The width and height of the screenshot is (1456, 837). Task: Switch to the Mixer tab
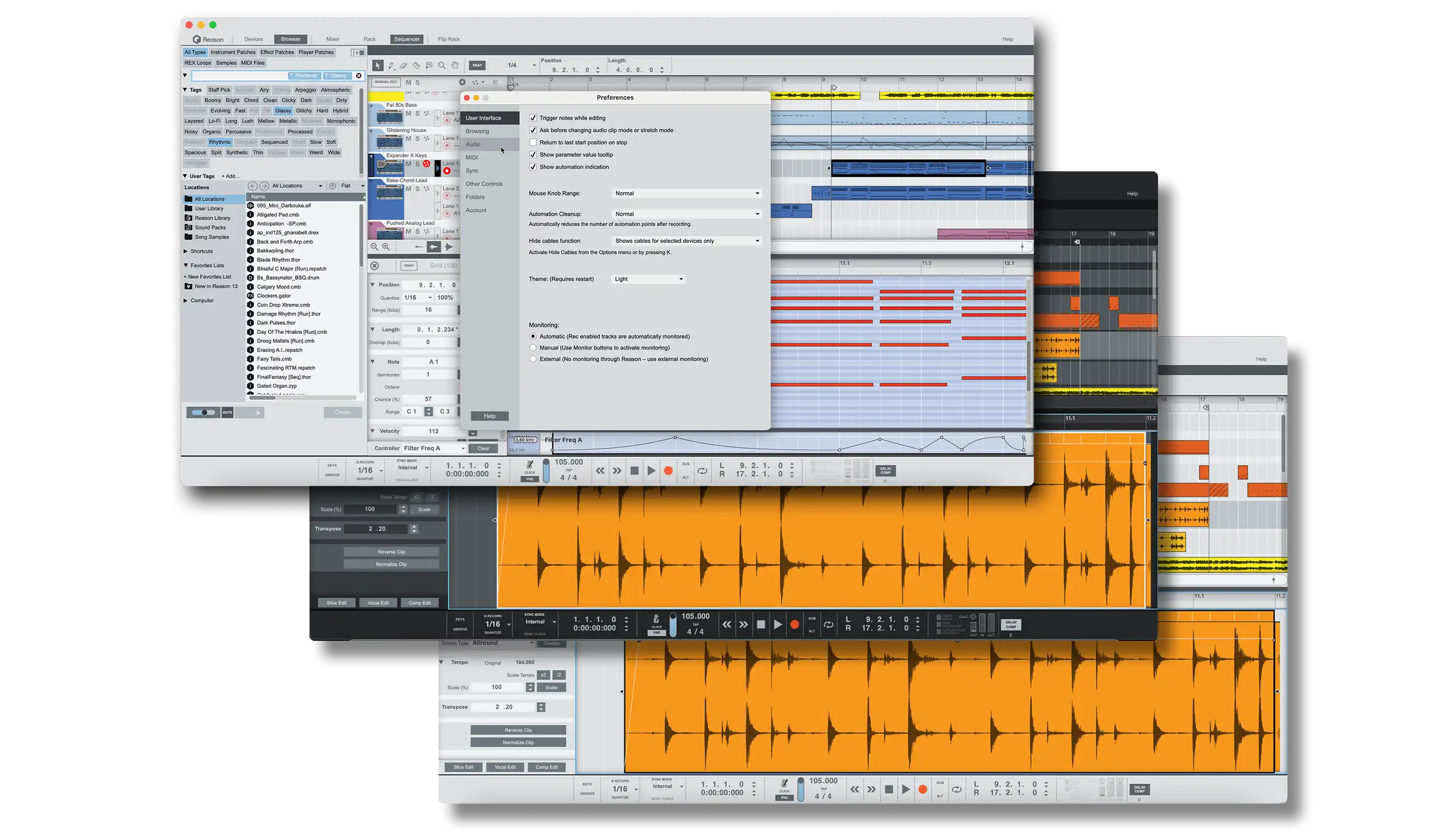[333, 39]
